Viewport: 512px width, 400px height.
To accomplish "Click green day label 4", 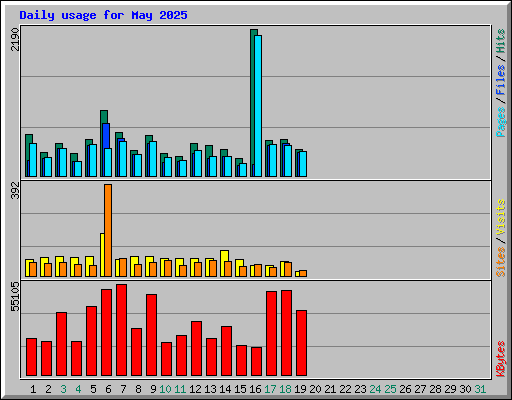I will click(x=78, y=389).
